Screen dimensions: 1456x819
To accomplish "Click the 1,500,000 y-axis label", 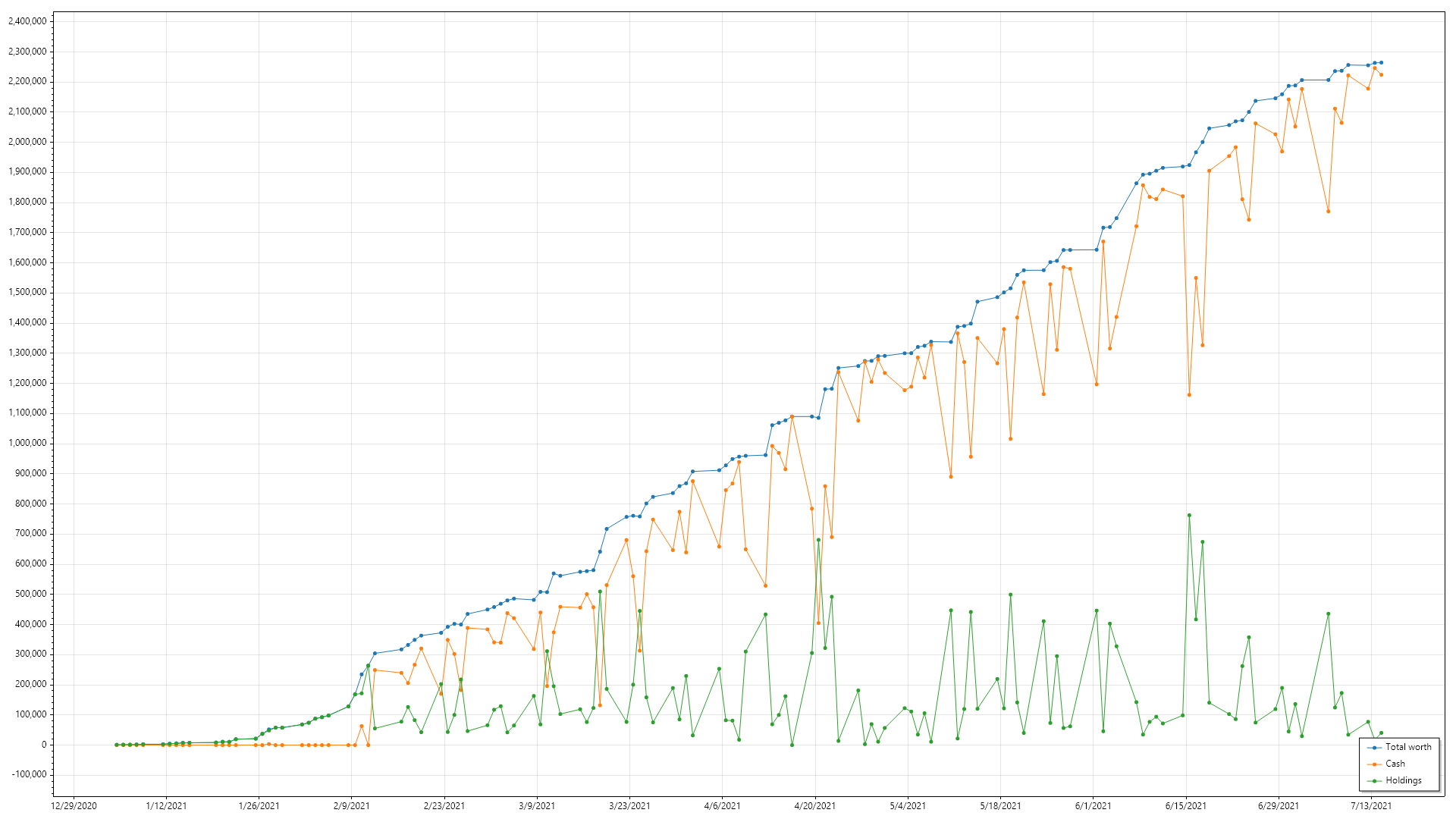I will (27, 293).
